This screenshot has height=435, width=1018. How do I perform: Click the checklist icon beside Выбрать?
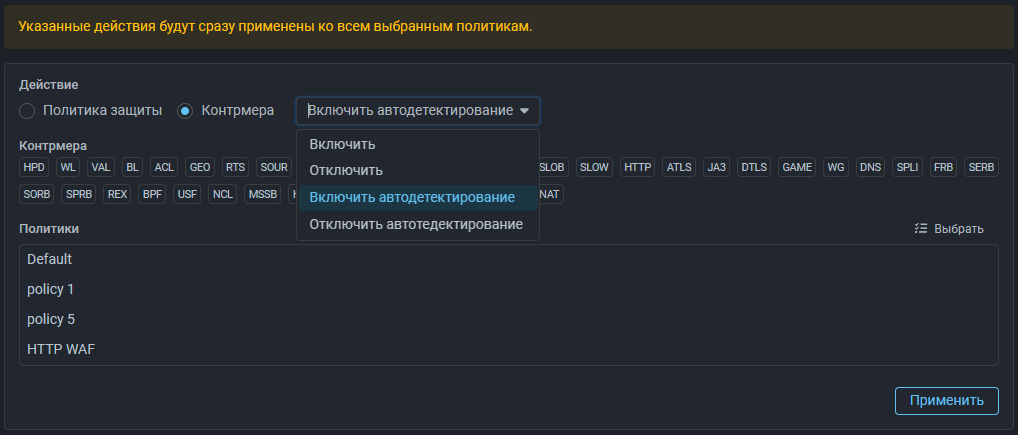(921, 229)
